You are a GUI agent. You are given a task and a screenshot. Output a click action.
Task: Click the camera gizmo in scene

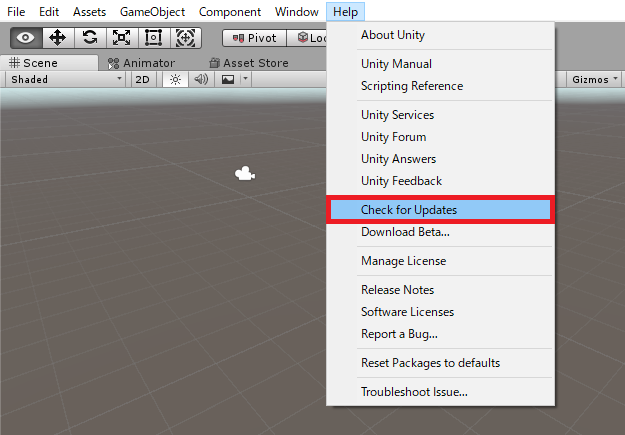pyautogui.click(x=245, y=173)
